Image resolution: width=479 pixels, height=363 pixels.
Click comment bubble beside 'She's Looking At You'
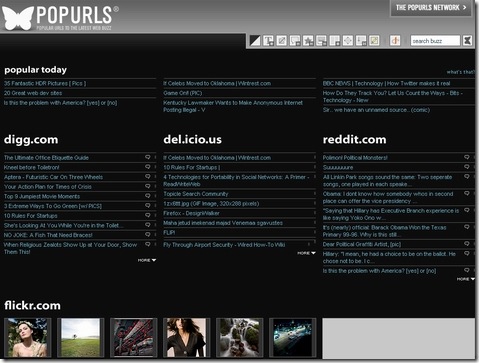tap(148, 225)
